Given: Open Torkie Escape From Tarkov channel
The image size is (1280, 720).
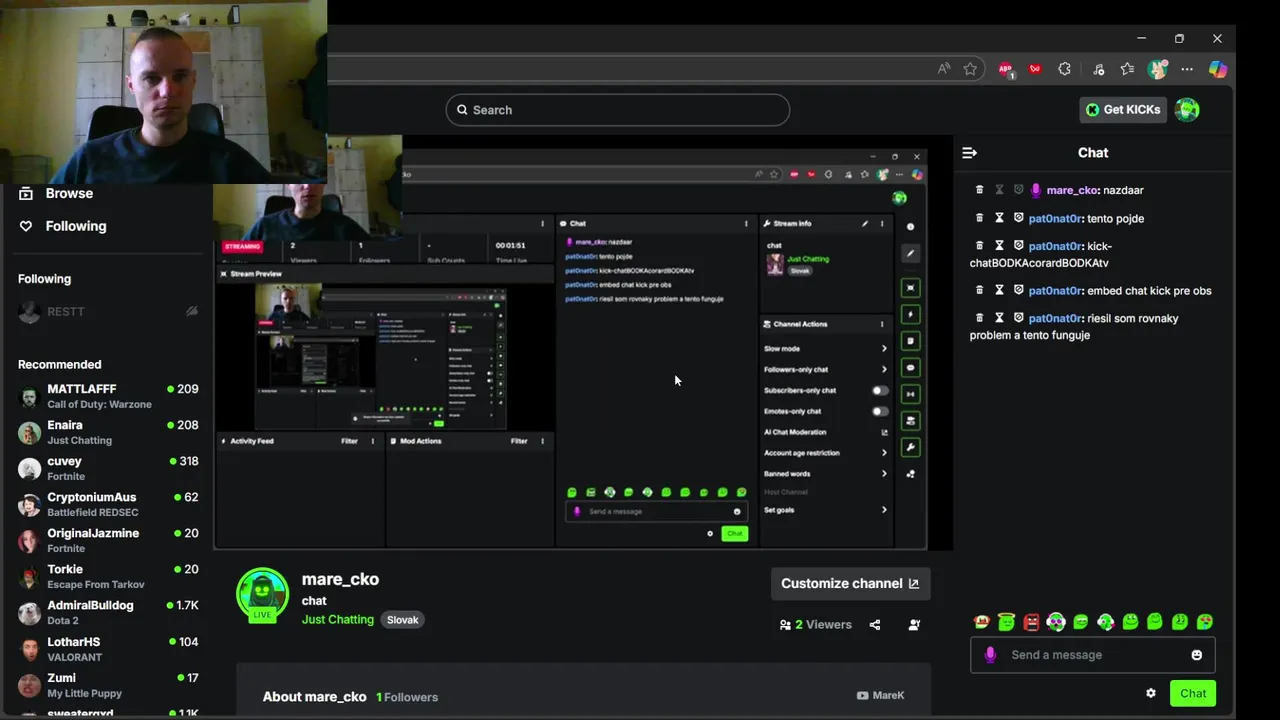Looking at the screenshot, I should pyautogui.click(x=108, y=576).
